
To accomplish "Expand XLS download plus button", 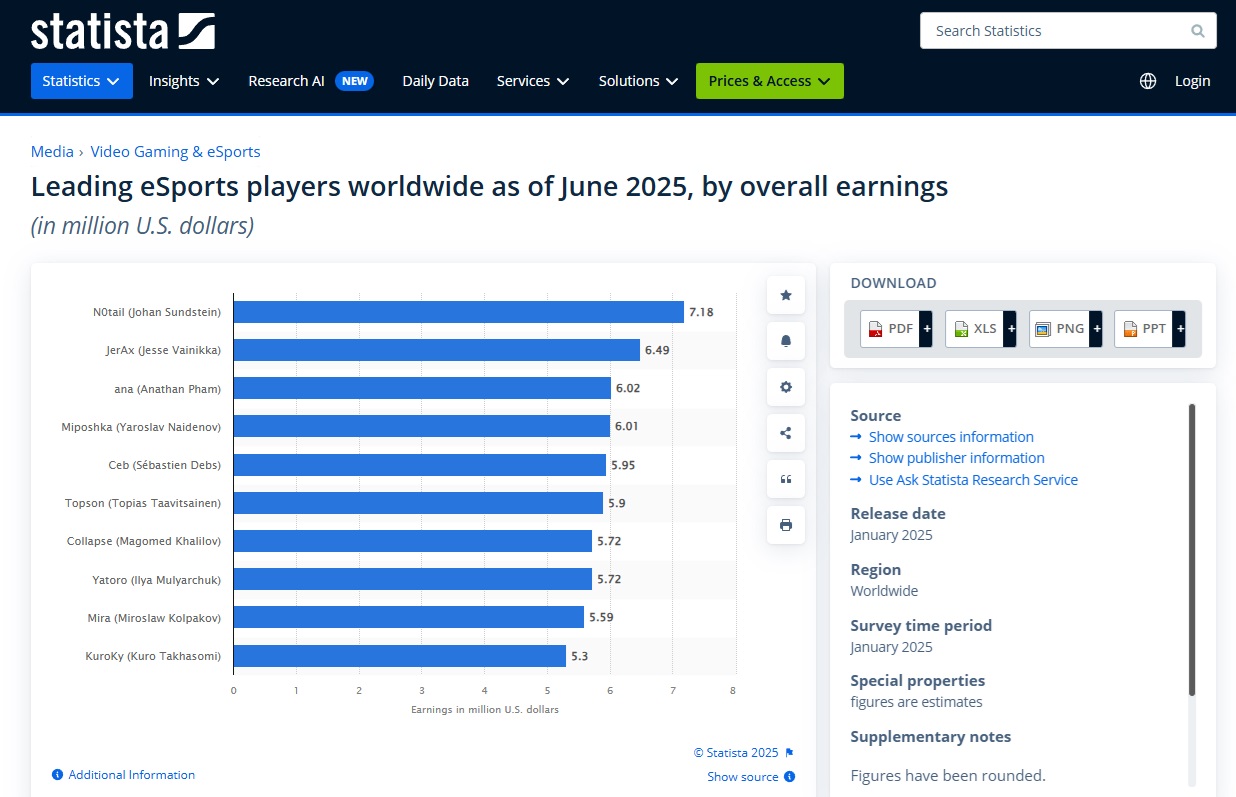I will 1010,329.
